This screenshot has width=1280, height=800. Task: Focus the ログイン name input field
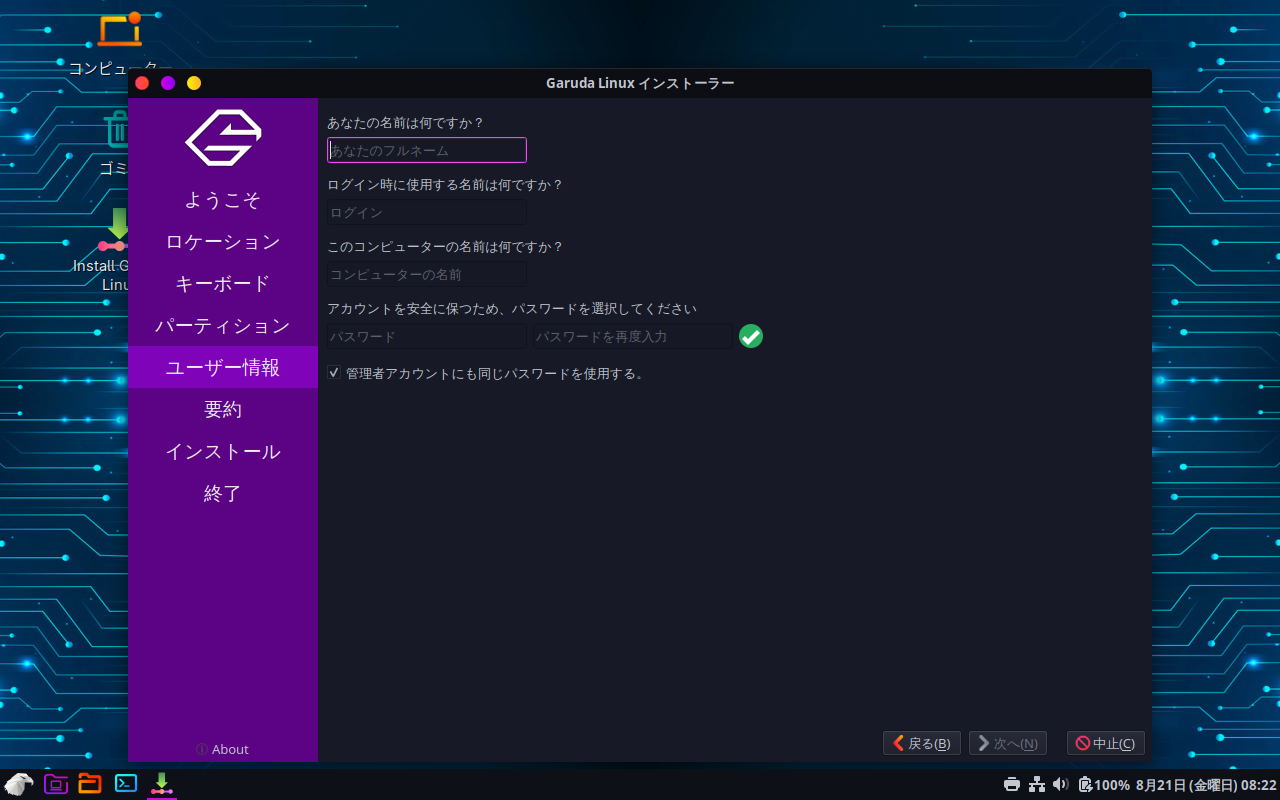[427, 212]
